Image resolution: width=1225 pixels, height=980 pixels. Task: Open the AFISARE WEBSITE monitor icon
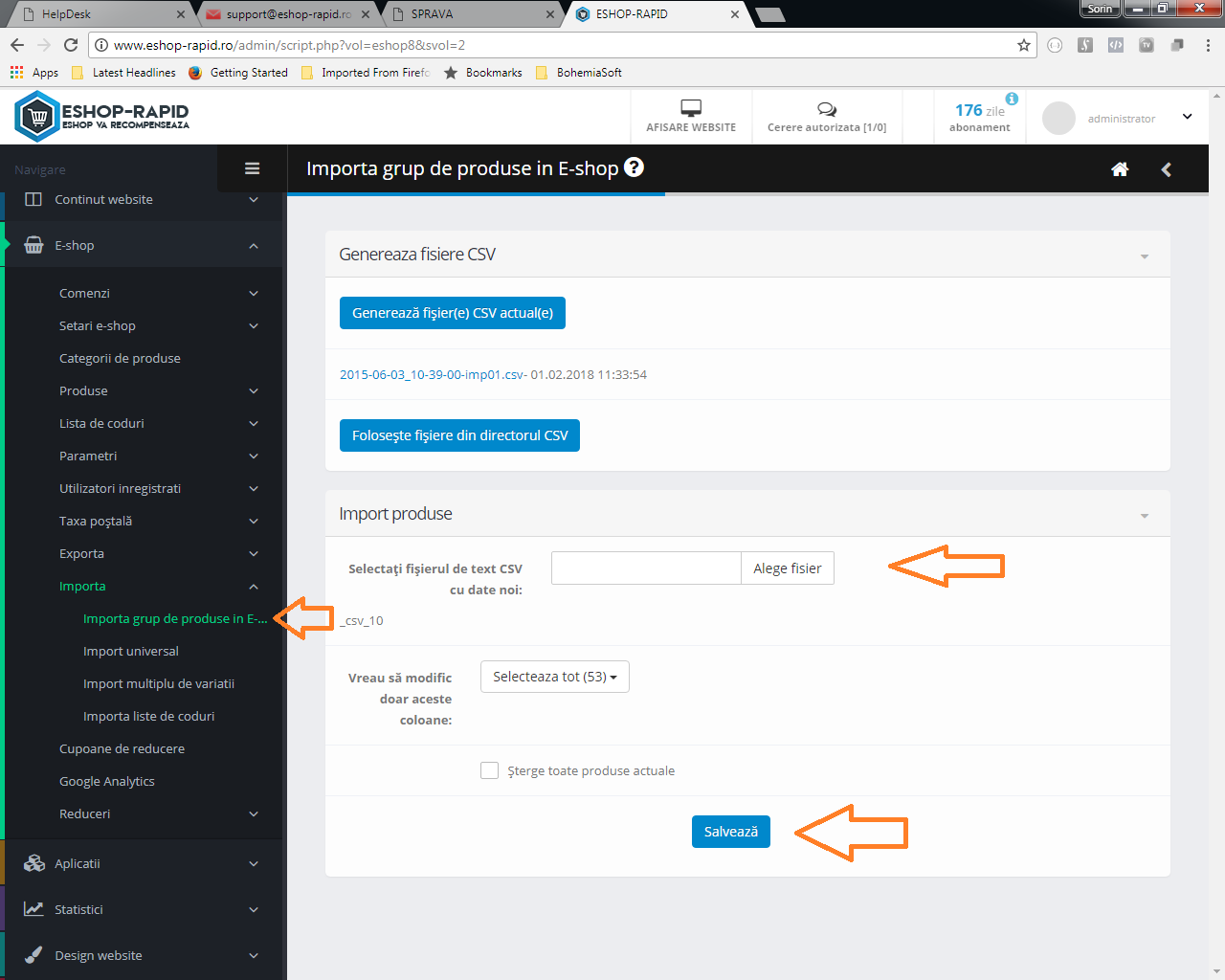[x=691, y=108]
